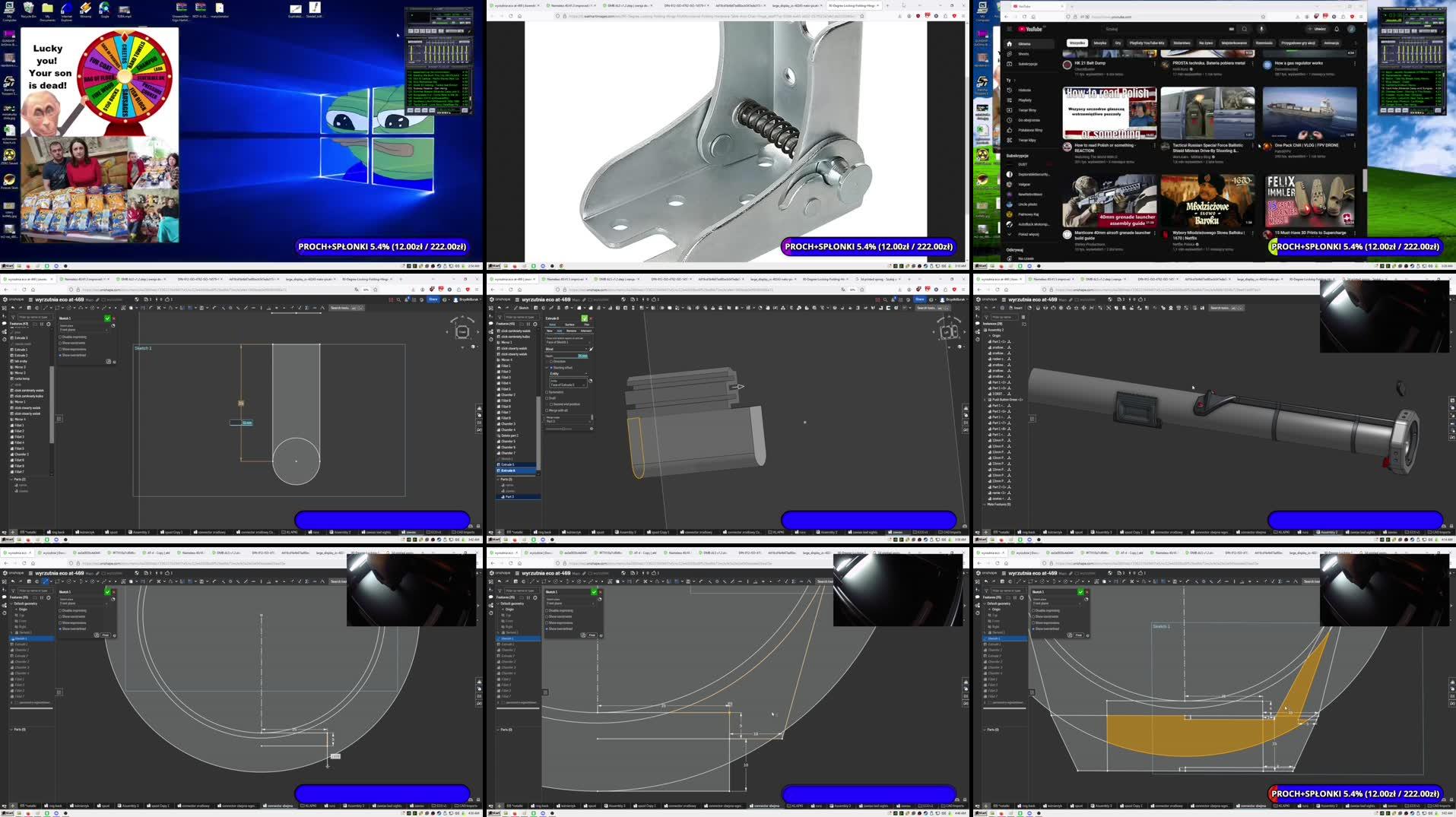Click the Final button in concentric-circles sketch window
The width and height of the screenshot is (1456, 817).
106,635
